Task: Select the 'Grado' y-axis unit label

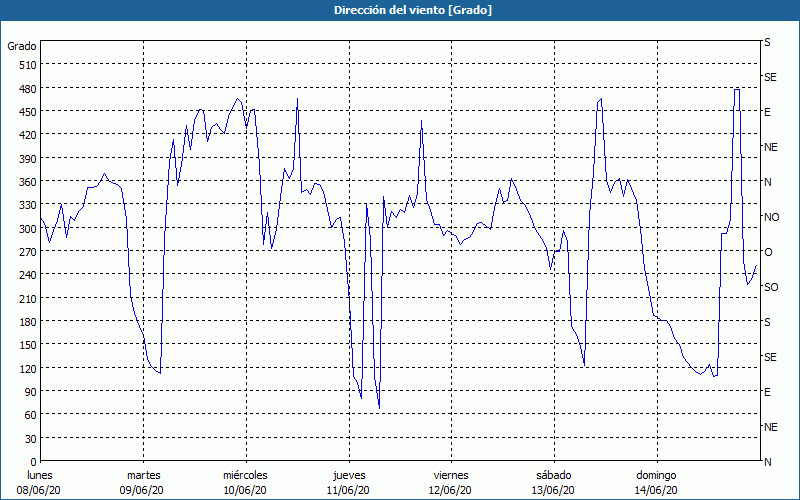Action: coord(22,46)
